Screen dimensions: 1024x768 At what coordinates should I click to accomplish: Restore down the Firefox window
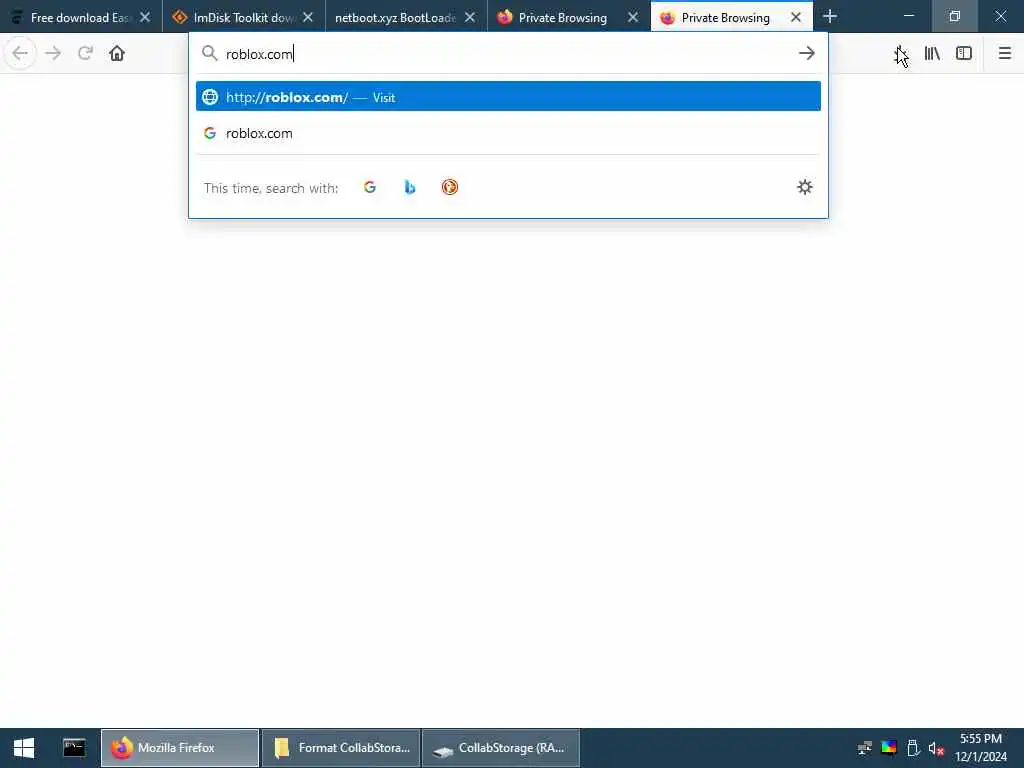point(955,16)
